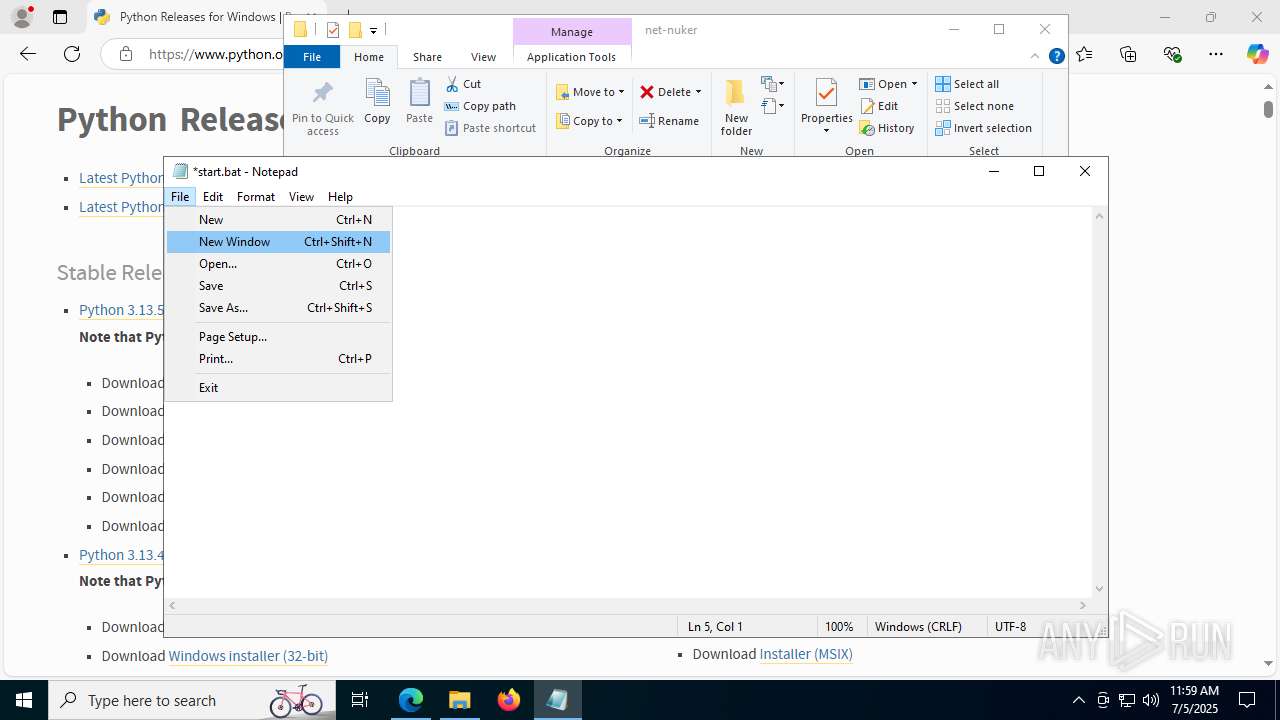
Task: Choose Exit in the Notepad File menu
Action: [x=278, y=387]
